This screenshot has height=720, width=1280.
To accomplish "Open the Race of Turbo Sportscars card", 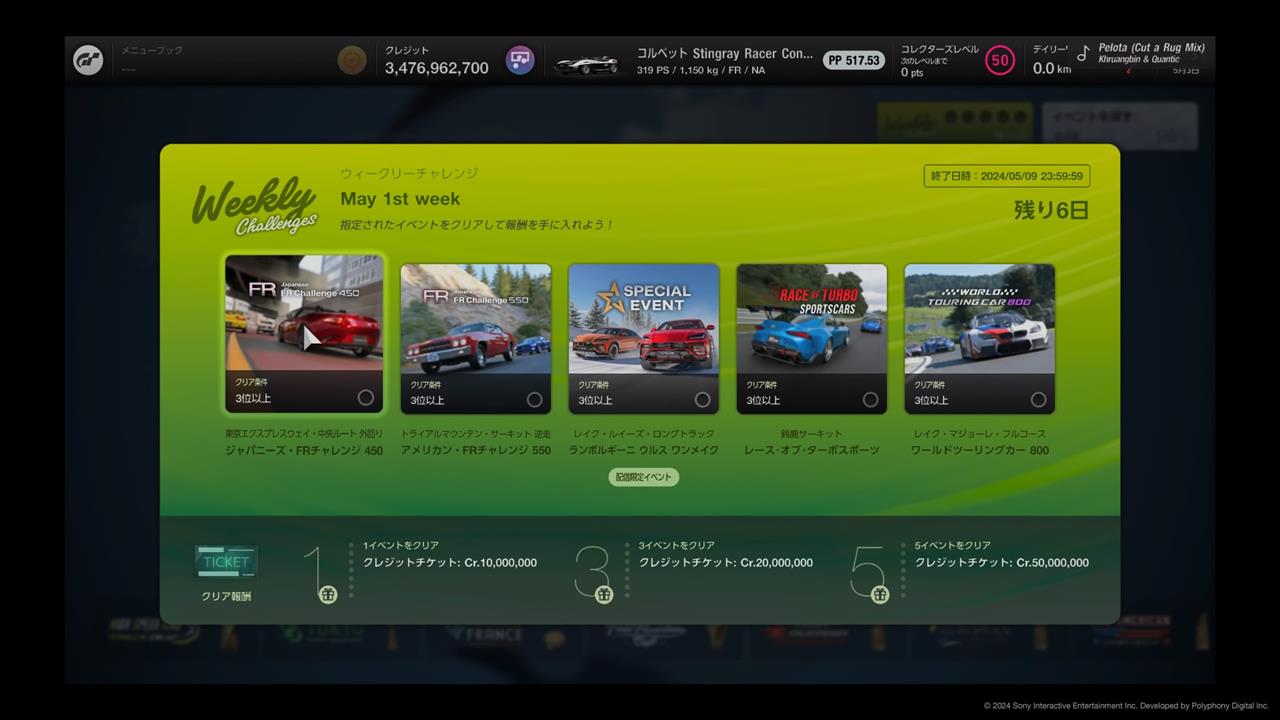I will (812, 339).
